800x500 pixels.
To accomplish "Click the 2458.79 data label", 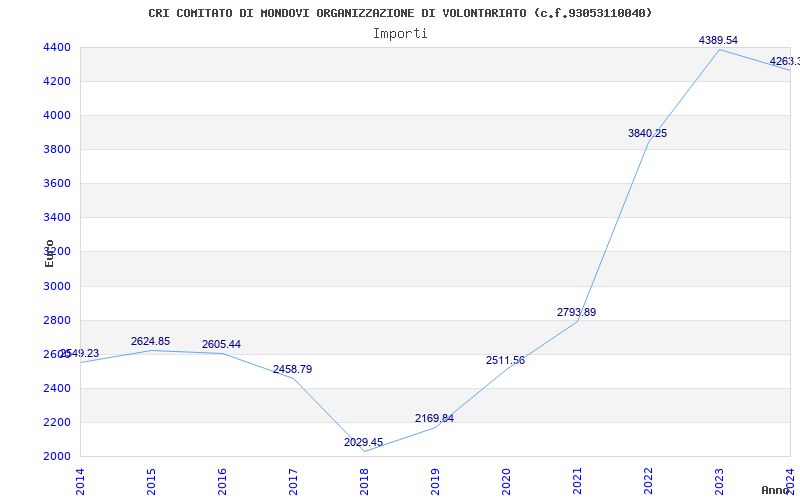I will coord(292,369).
